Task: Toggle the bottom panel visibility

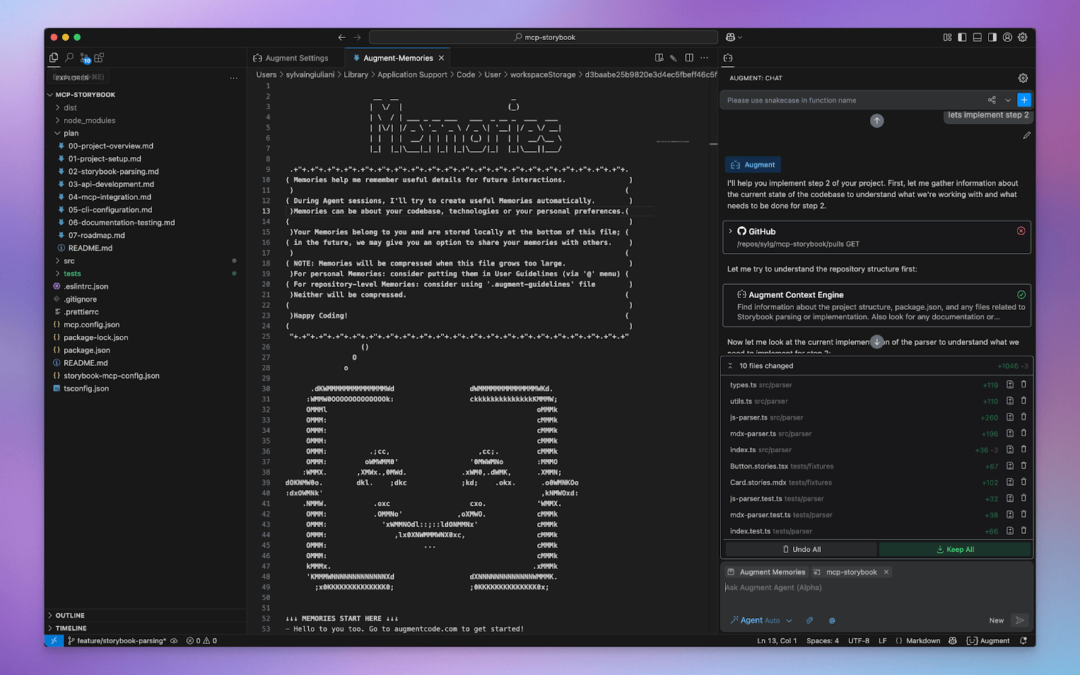Action: point(977,37)
